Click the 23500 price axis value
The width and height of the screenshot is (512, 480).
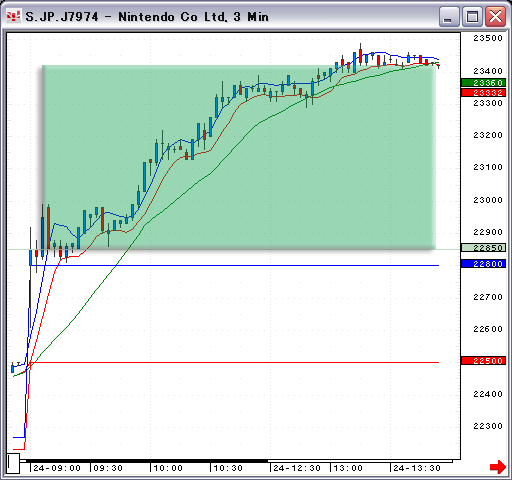point(488,38)
